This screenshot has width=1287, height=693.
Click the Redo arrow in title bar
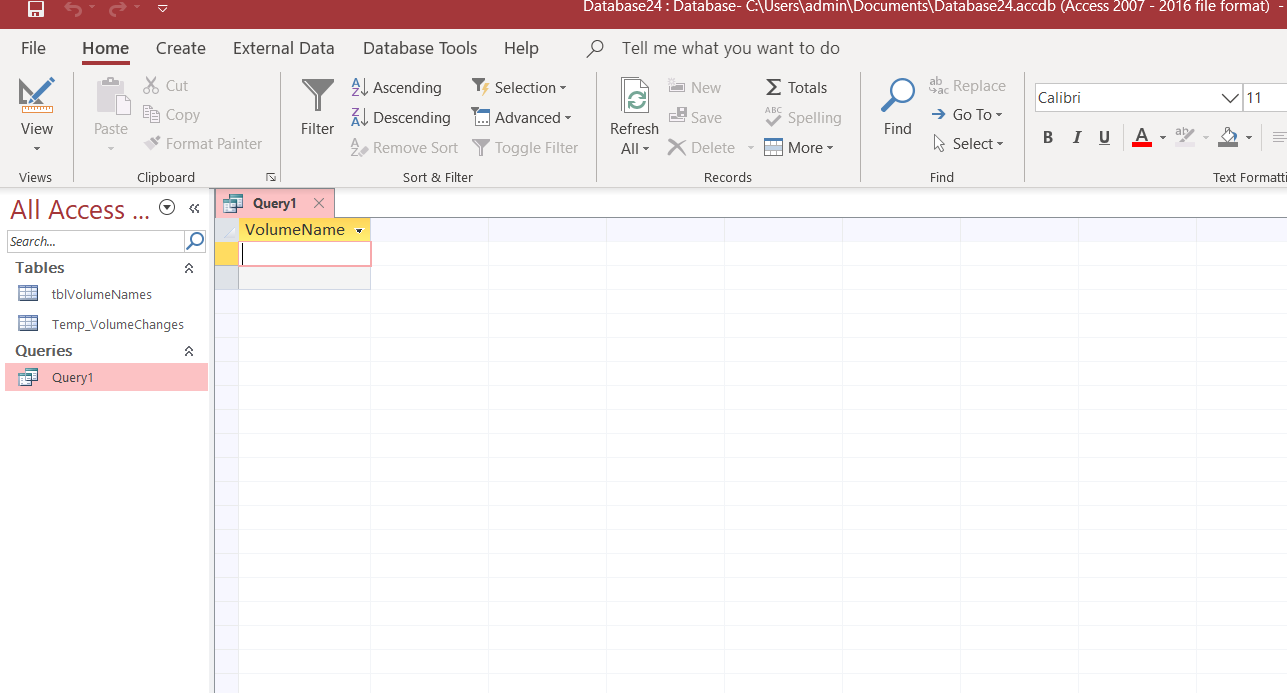tap(117, 9)
